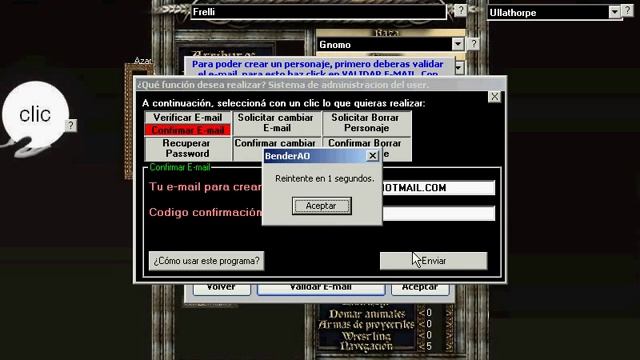Click the Domar animales skill label
The height and width of the screenshot is (360, 640).
point(367,314)
